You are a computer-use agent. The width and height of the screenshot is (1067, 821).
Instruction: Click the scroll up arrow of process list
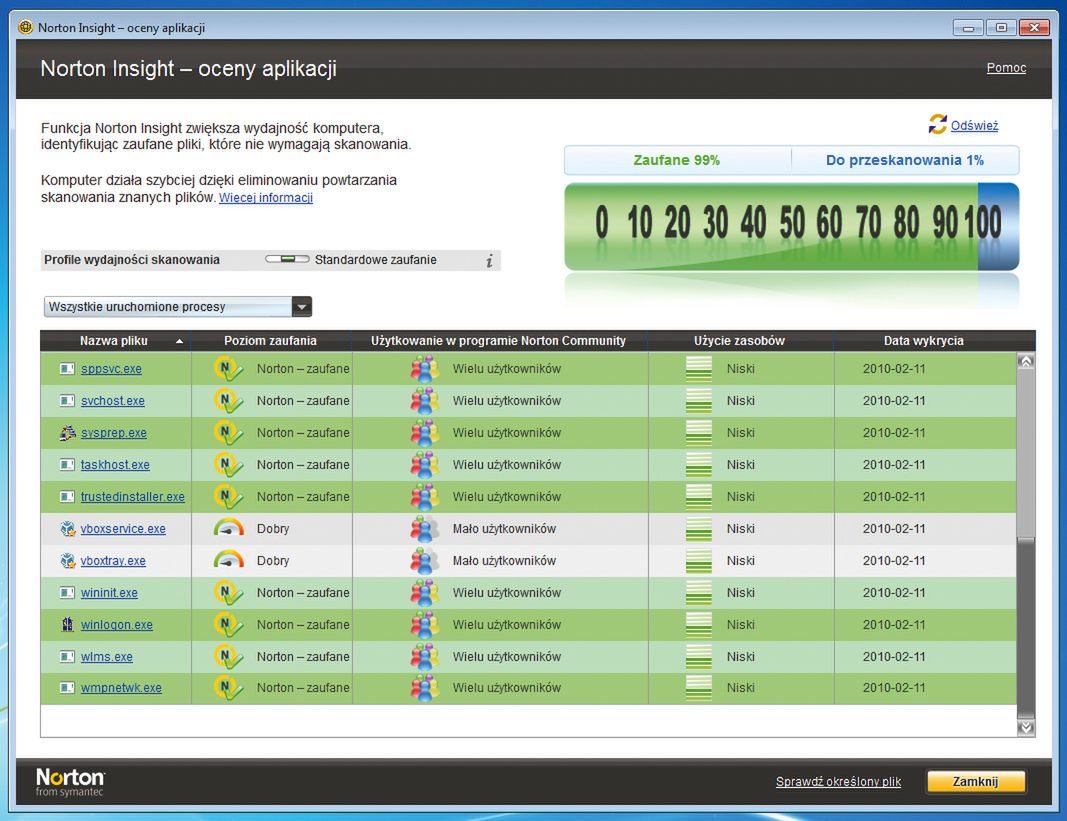pos(1026,361)
